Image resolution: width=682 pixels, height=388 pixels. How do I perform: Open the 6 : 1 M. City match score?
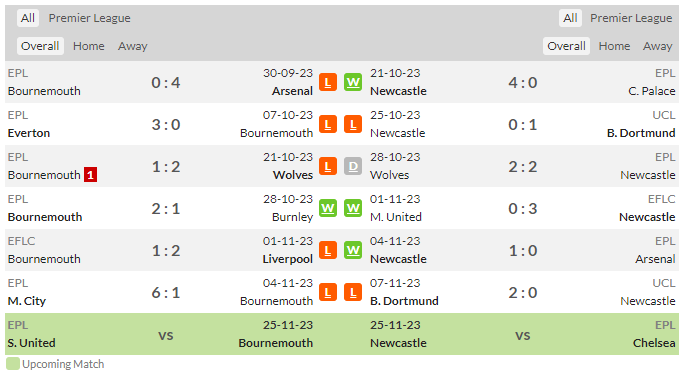165,293
